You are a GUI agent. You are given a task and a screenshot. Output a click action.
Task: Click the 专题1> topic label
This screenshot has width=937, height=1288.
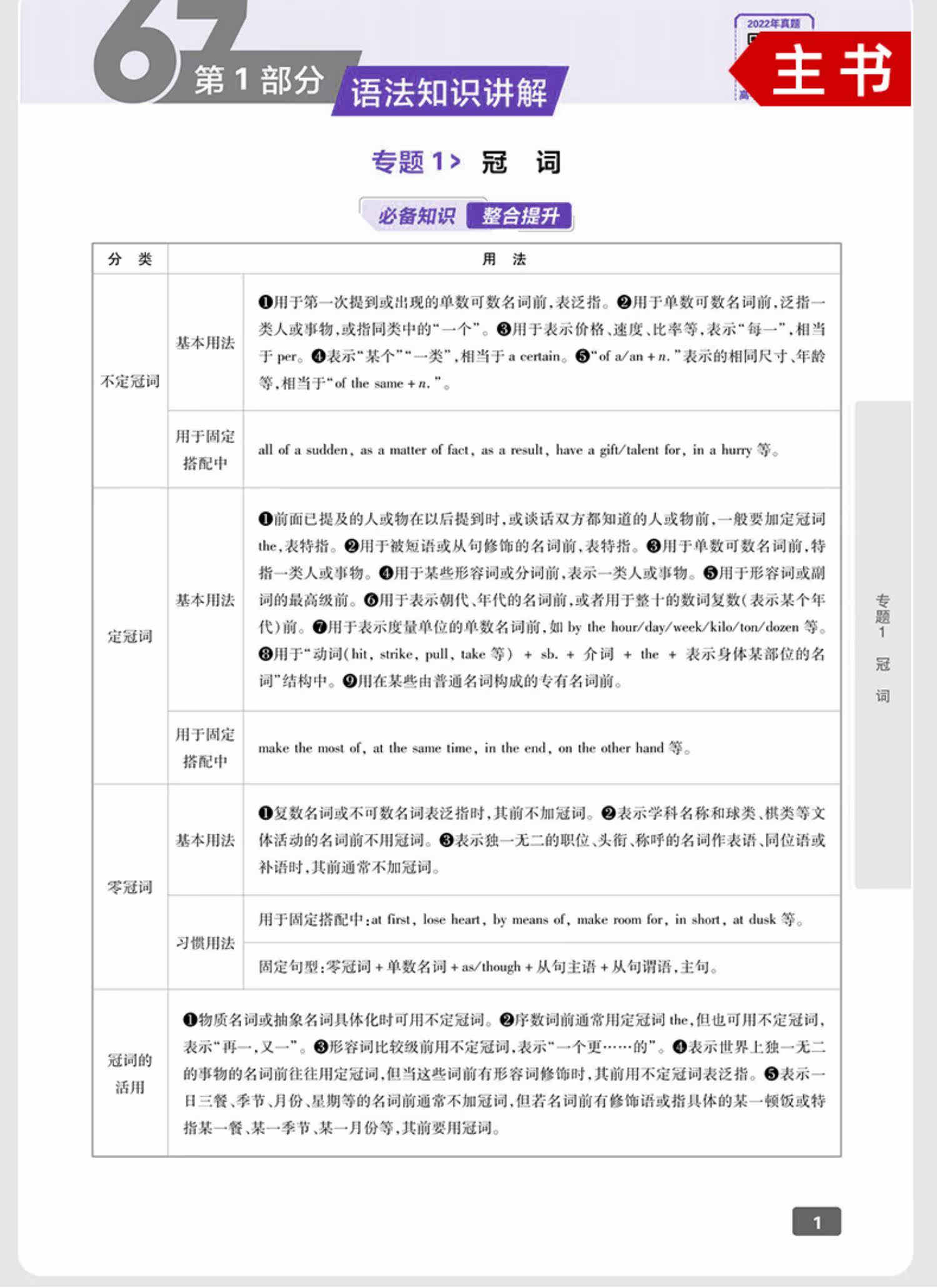[416, 161]
